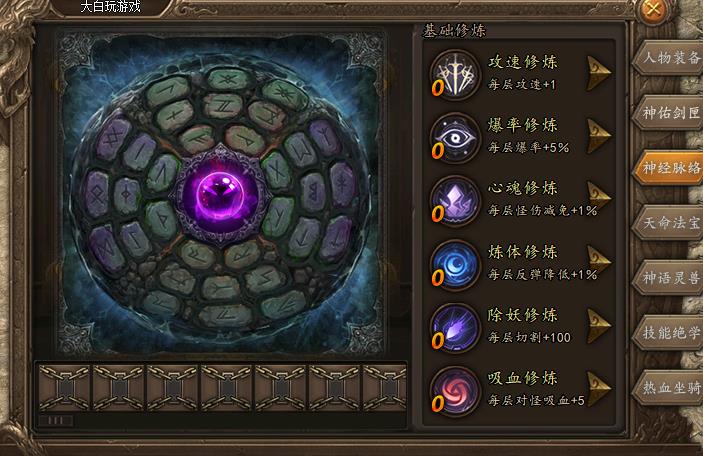Expand the 攻速修炼 golden arrow
This screenshot has width=703, height=456.
point(599,73)
